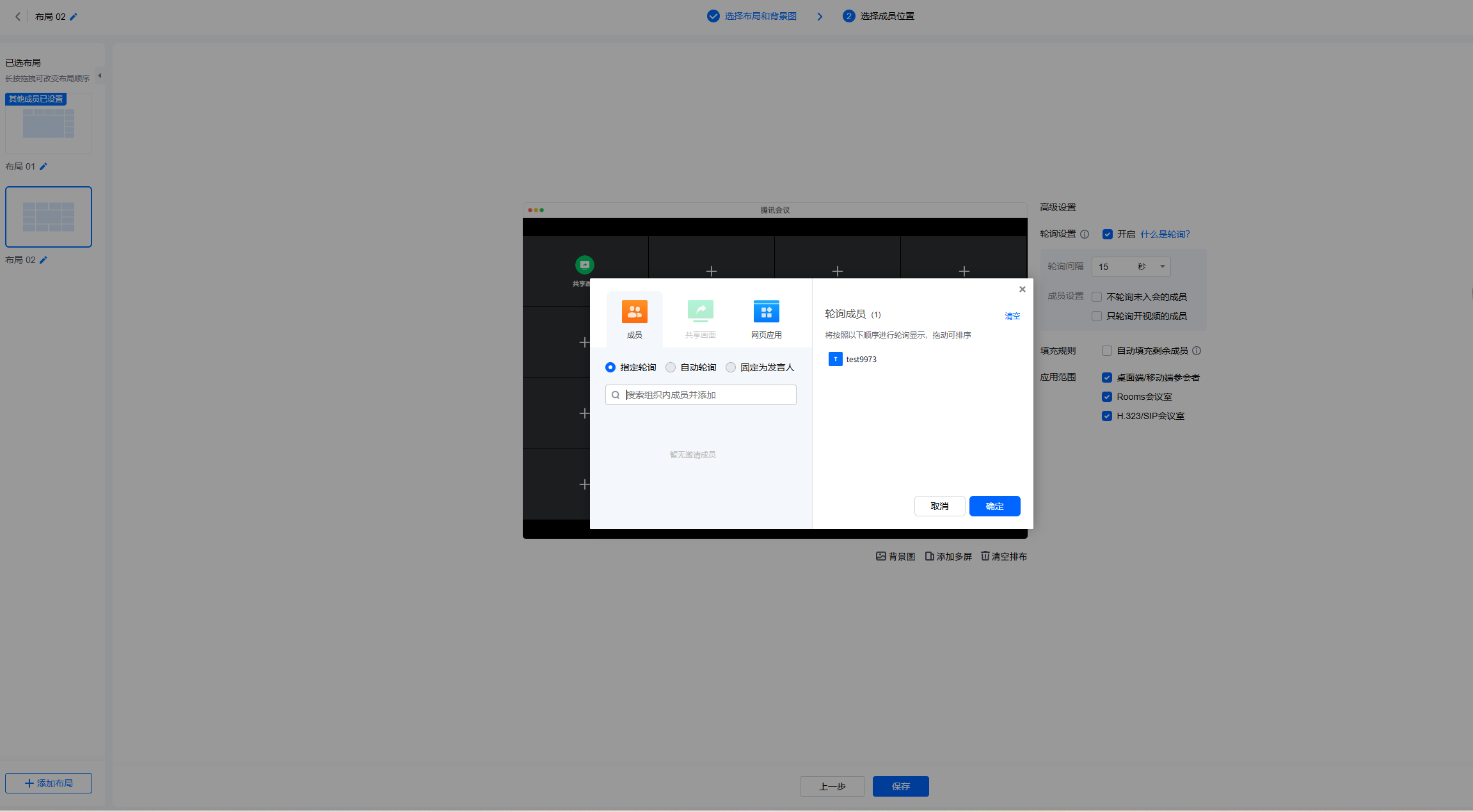The image size is (1473, 812).
Task: Click the 确定 confirm button
Action: [x=994, y=506]
